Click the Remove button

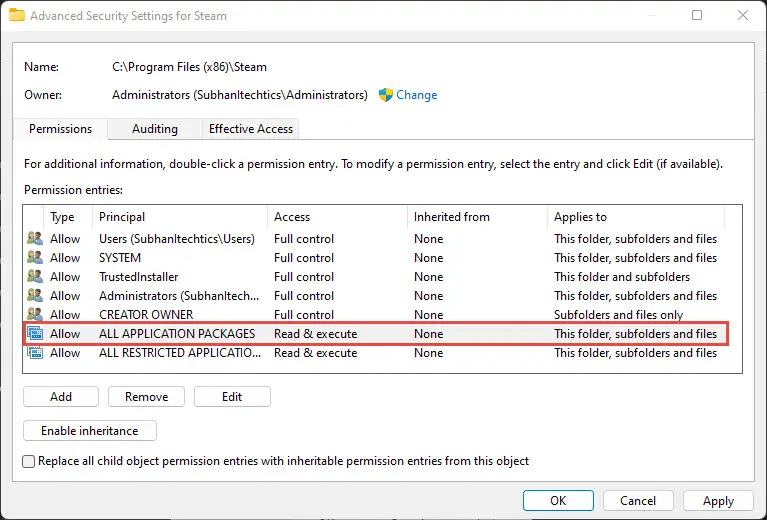[146, 397]
